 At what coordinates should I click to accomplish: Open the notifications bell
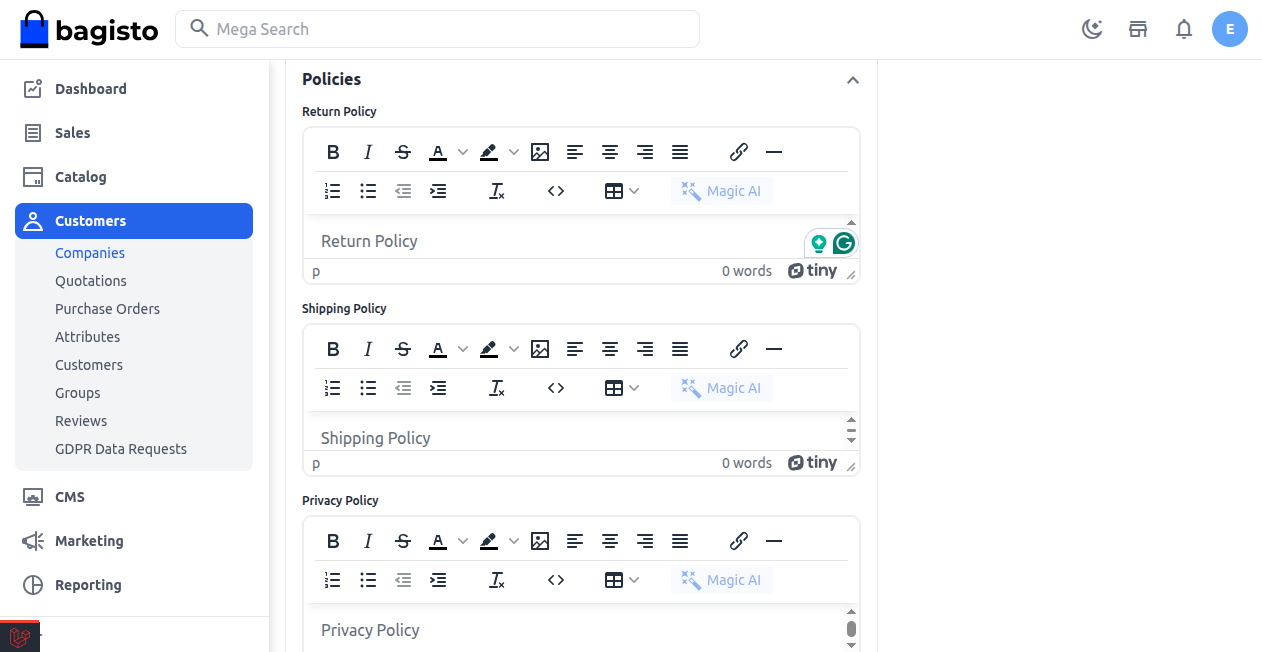coord(1184,29)
